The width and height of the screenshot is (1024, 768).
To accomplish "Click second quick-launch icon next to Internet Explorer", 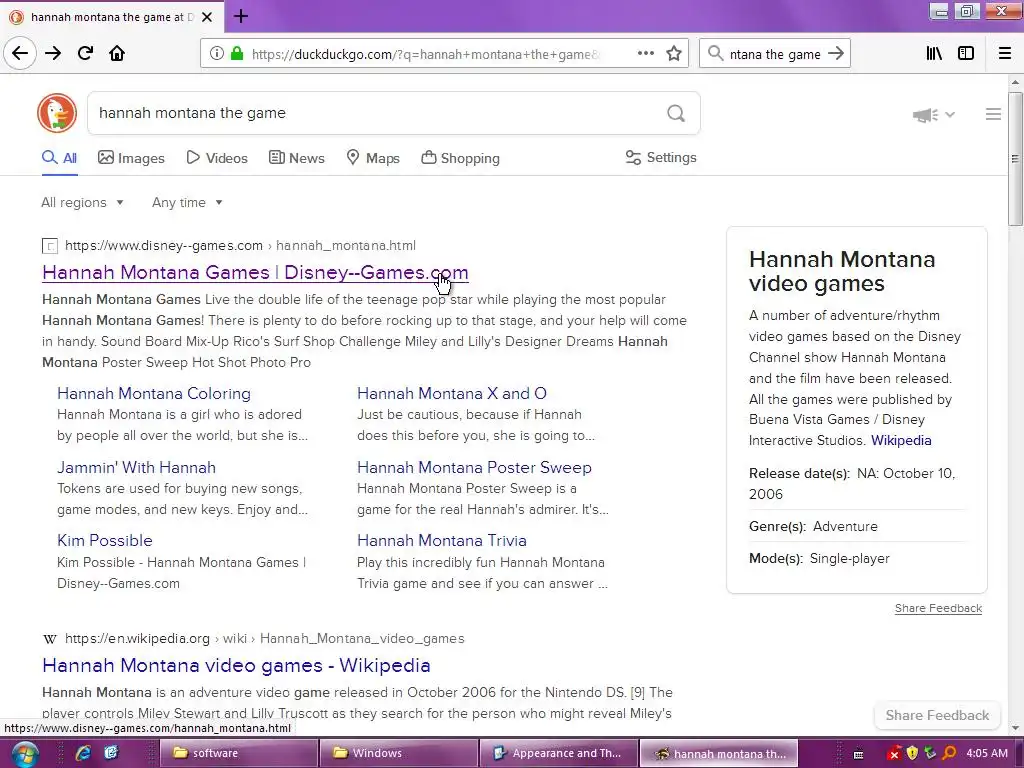I will [x=111, y=754].
